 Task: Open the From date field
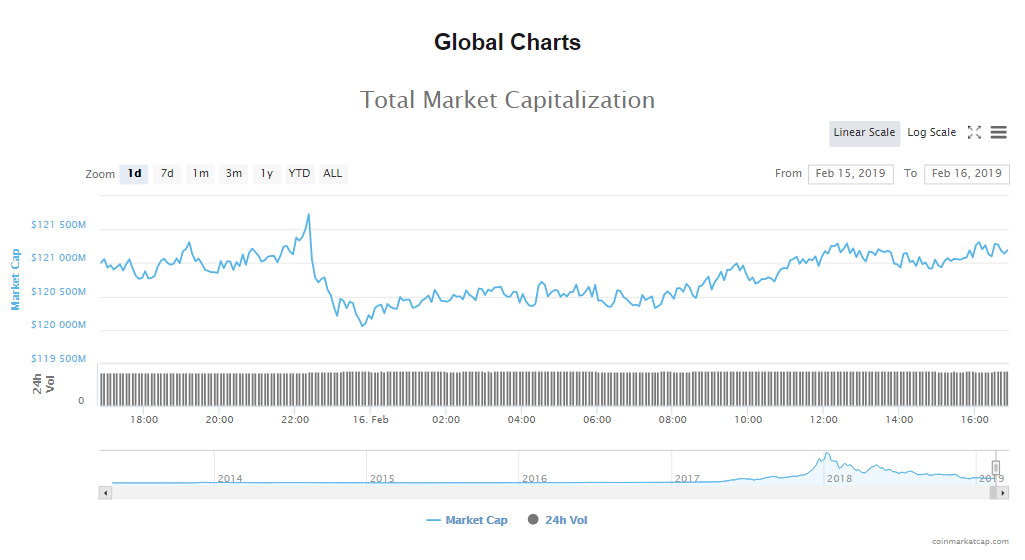click(850, 174)
